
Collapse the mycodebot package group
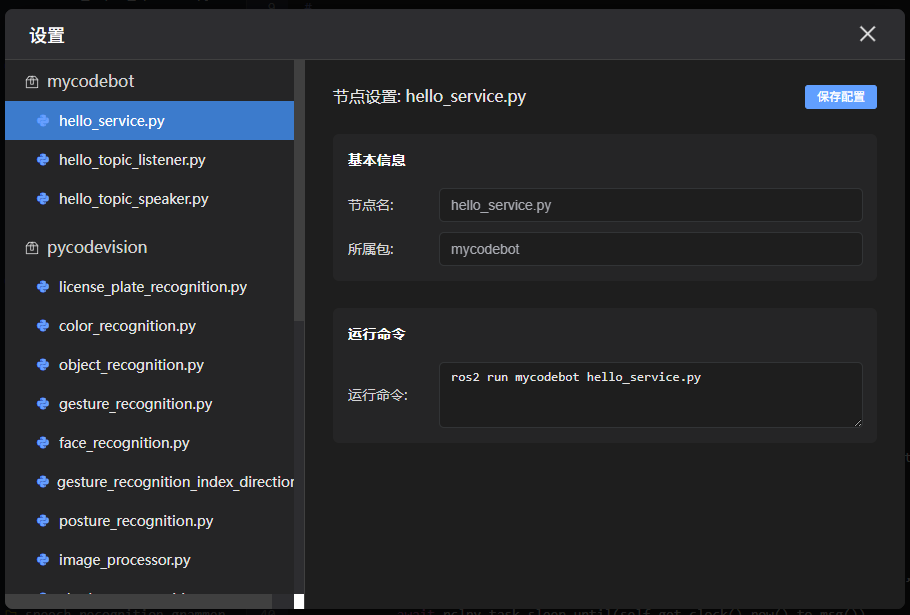tap(90, 81)
